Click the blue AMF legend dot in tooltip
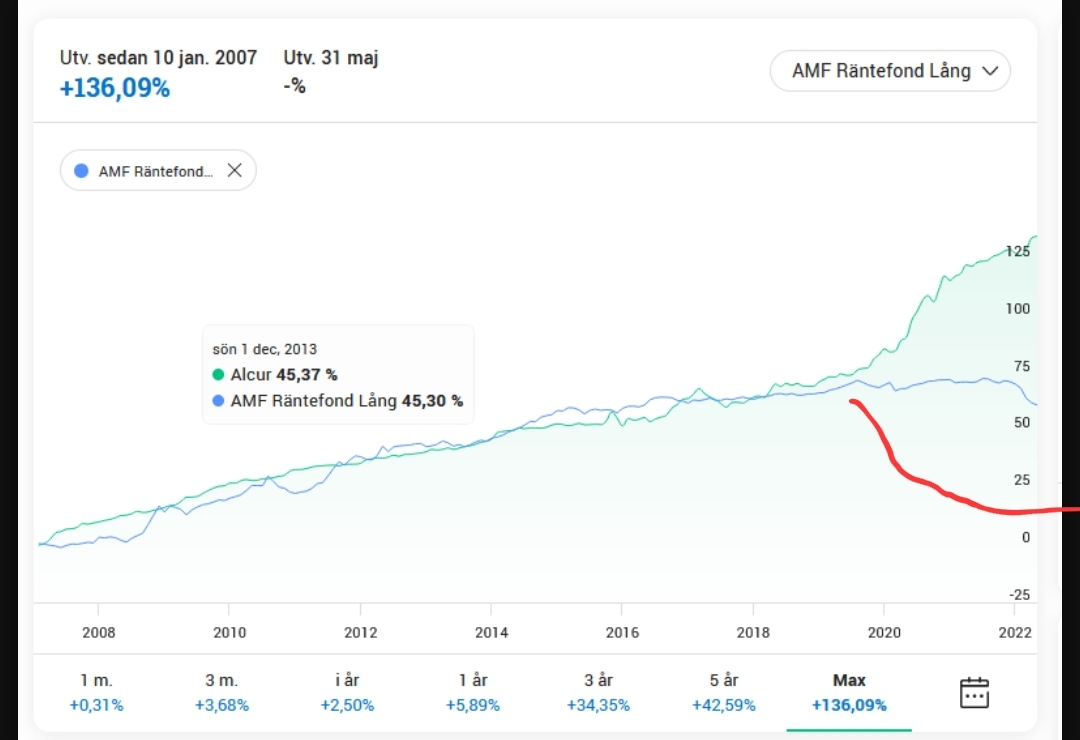The image size is (1080, 740). 218,400
